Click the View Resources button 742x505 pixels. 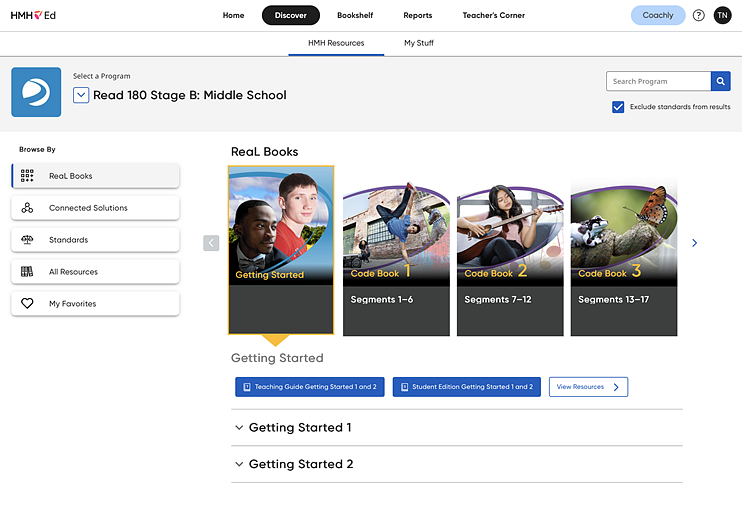tap(588, 387)
